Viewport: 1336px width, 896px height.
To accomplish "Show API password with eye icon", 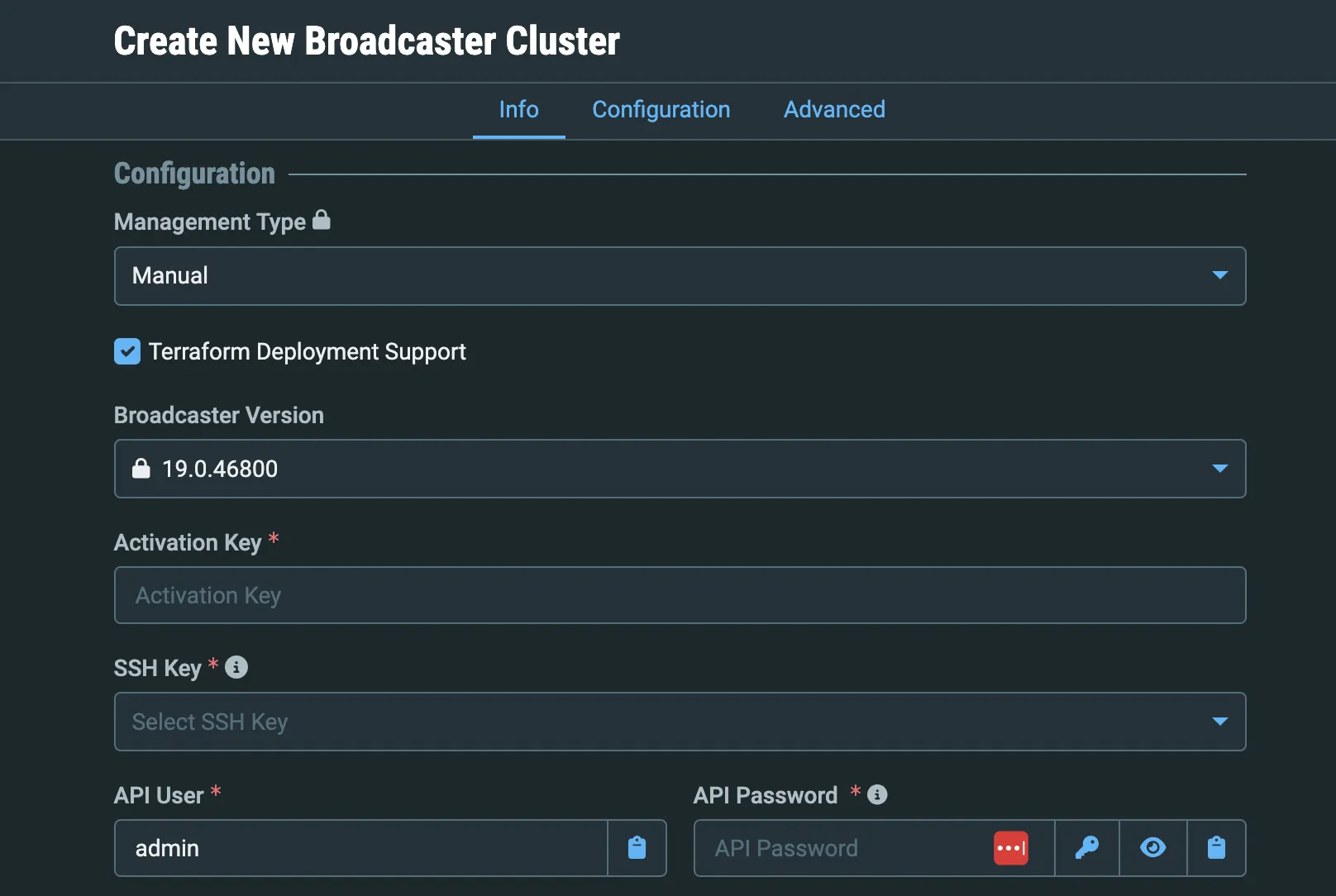I will point(1153,848).
